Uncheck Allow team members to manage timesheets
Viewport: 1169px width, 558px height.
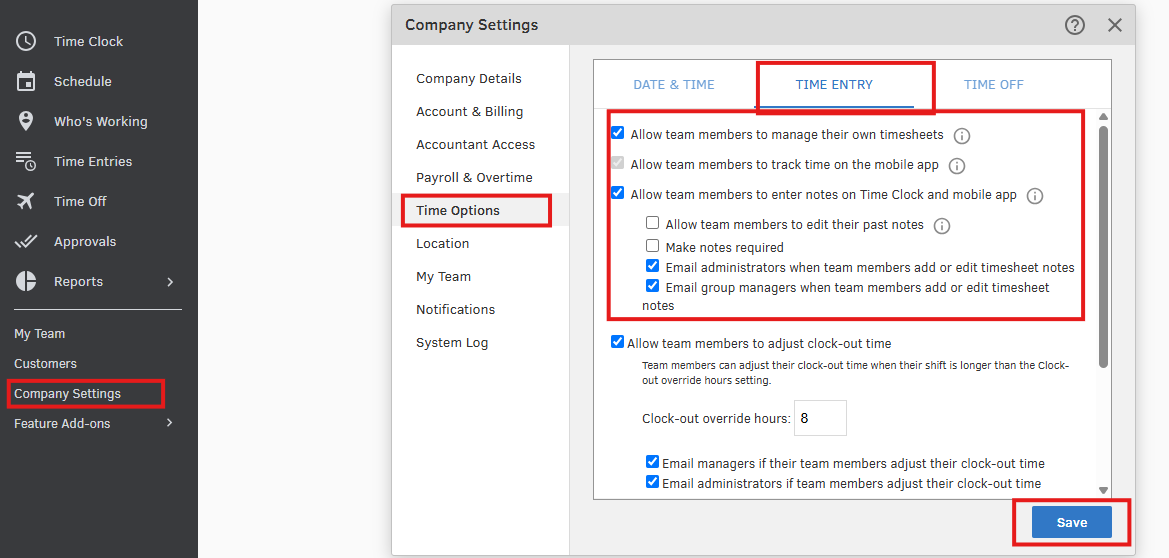(x=618, y=134)
